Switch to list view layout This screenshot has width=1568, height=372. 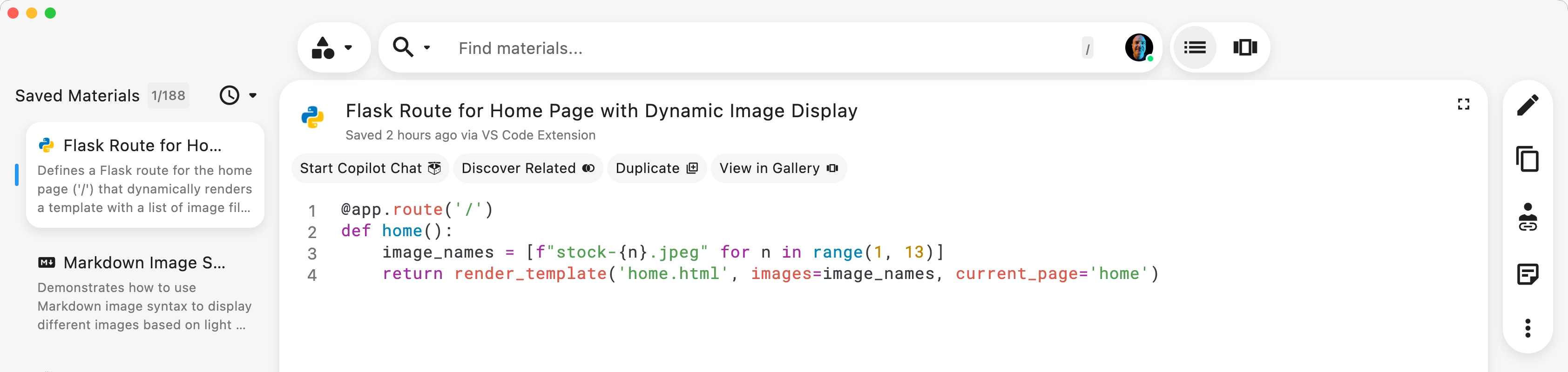point(1194,47)
